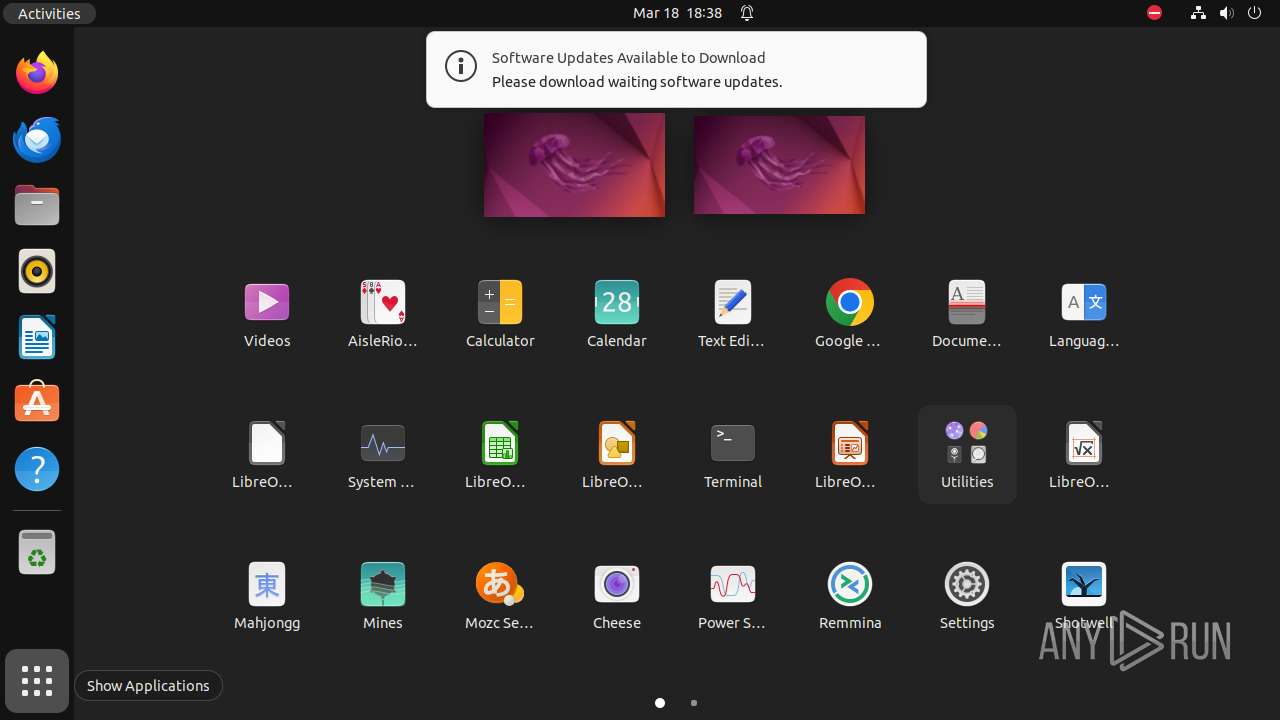The height and width of the screenshot is (720, 1280).
Task: Open the clock and date menu
Action: pos(677,13)
